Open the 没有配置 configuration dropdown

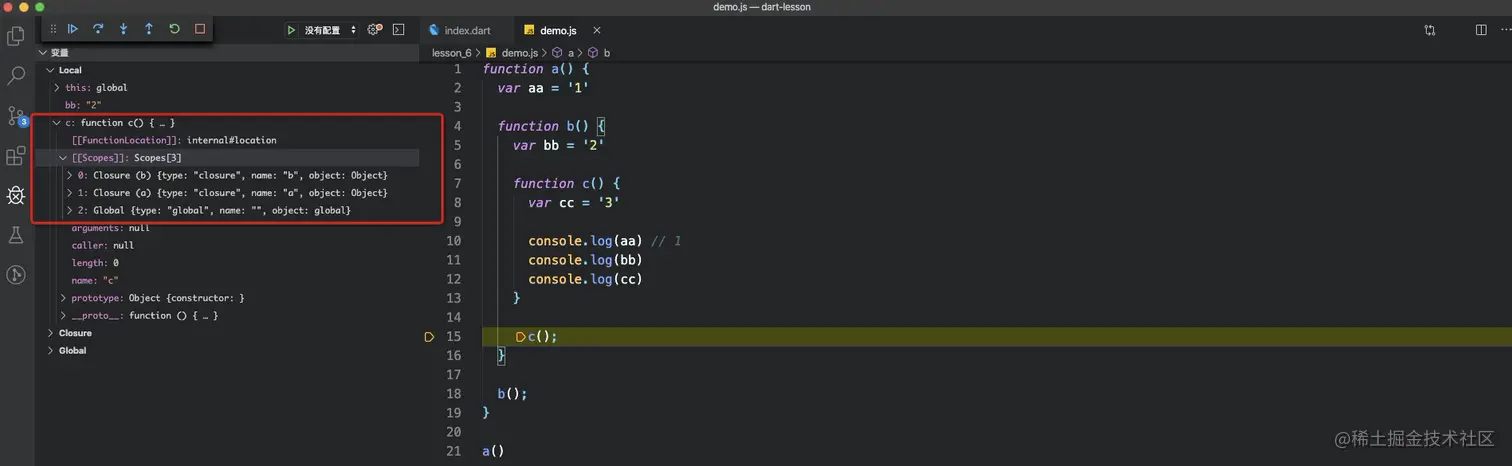pyautogui.click(x=330, y=30)
